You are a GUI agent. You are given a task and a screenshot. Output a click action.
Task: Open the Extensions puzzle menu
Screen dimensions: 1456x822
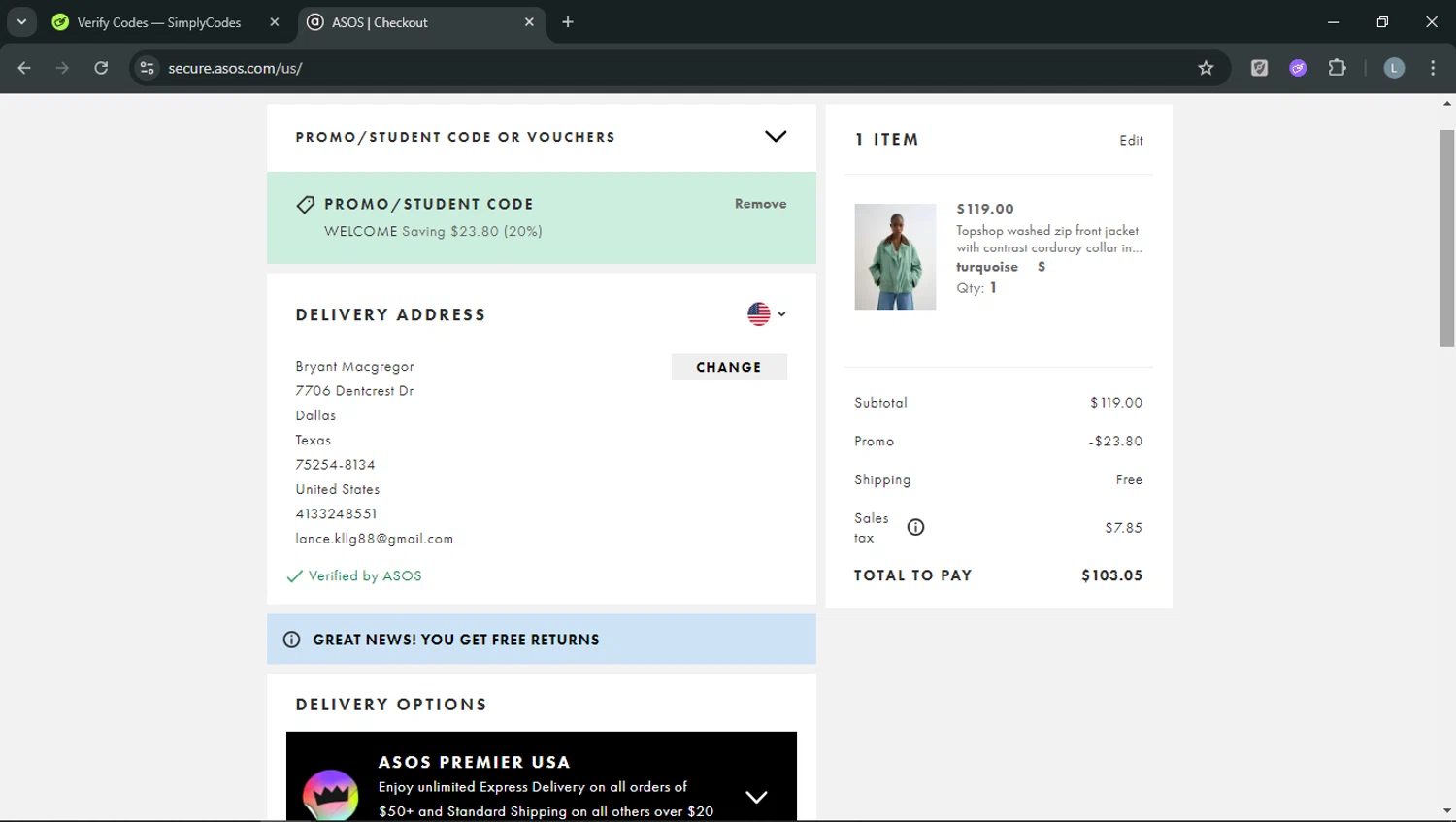point(1337,68)
